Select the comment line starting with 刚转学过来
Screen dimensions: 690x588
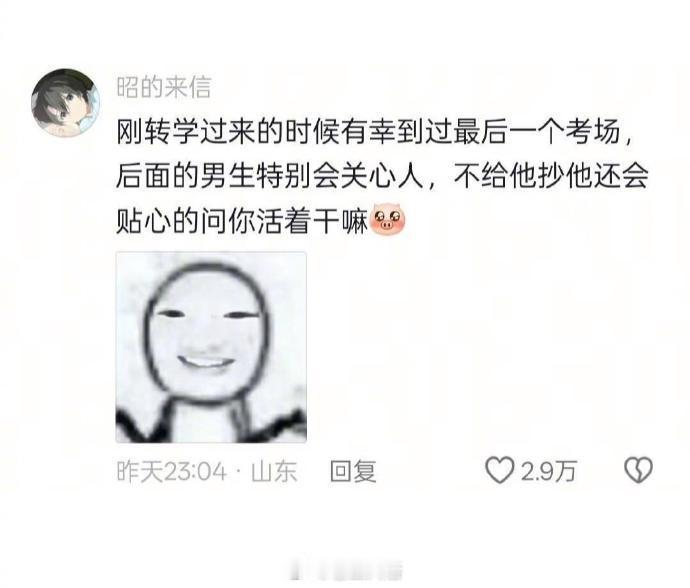[374, 132]
